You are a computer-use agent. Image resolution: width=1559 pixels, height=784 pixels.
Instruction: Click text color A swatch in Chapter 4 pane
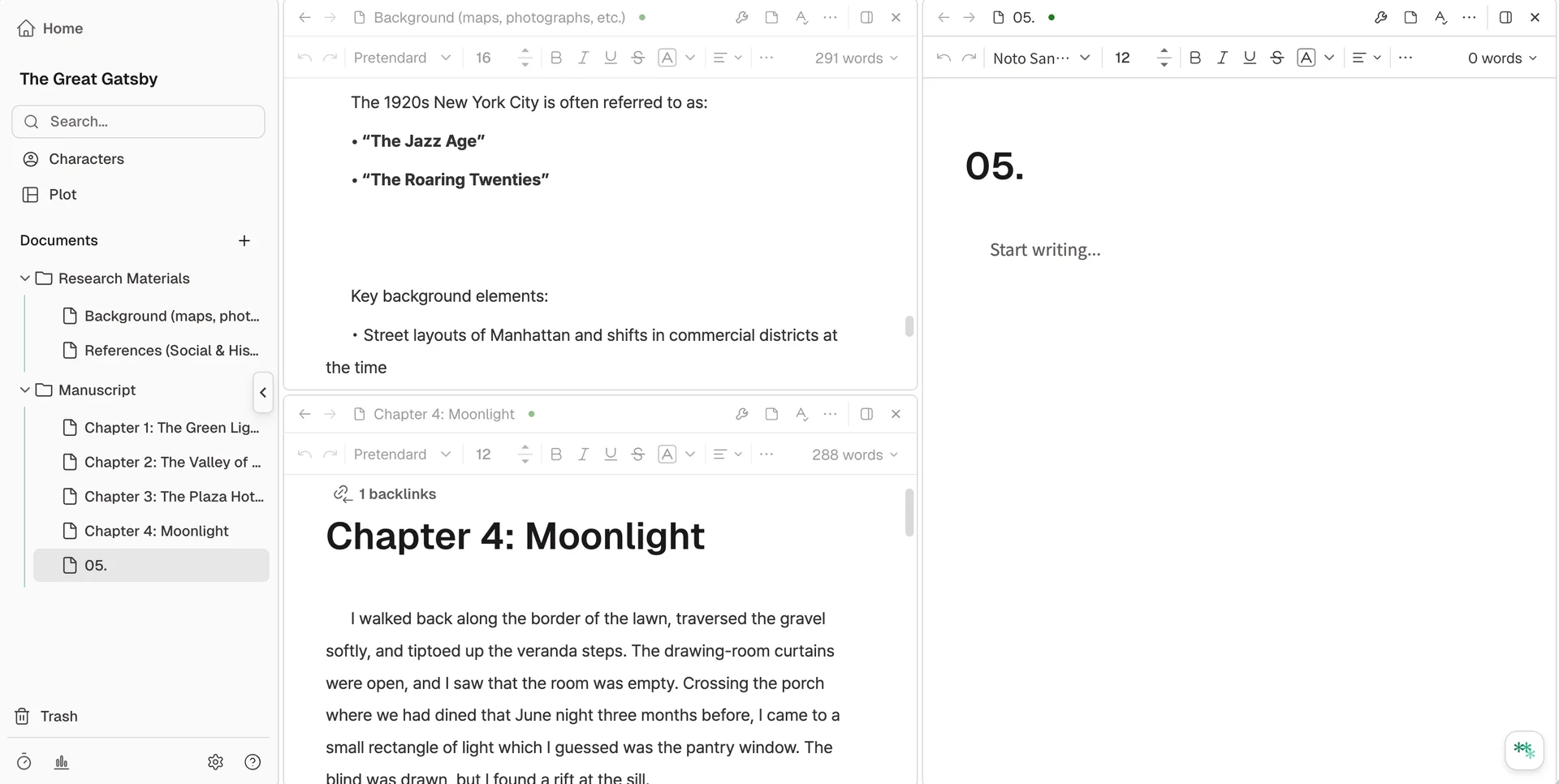coord(667,454)
